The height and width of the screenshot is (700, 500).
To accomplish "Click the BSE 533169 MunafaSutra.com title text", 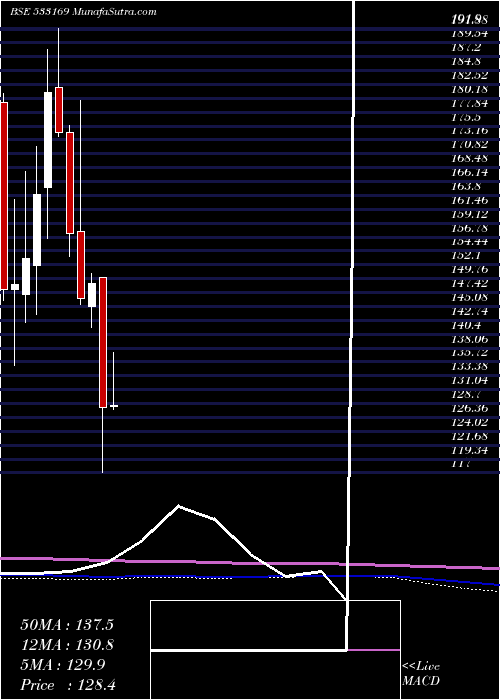I will pos(83,12).
